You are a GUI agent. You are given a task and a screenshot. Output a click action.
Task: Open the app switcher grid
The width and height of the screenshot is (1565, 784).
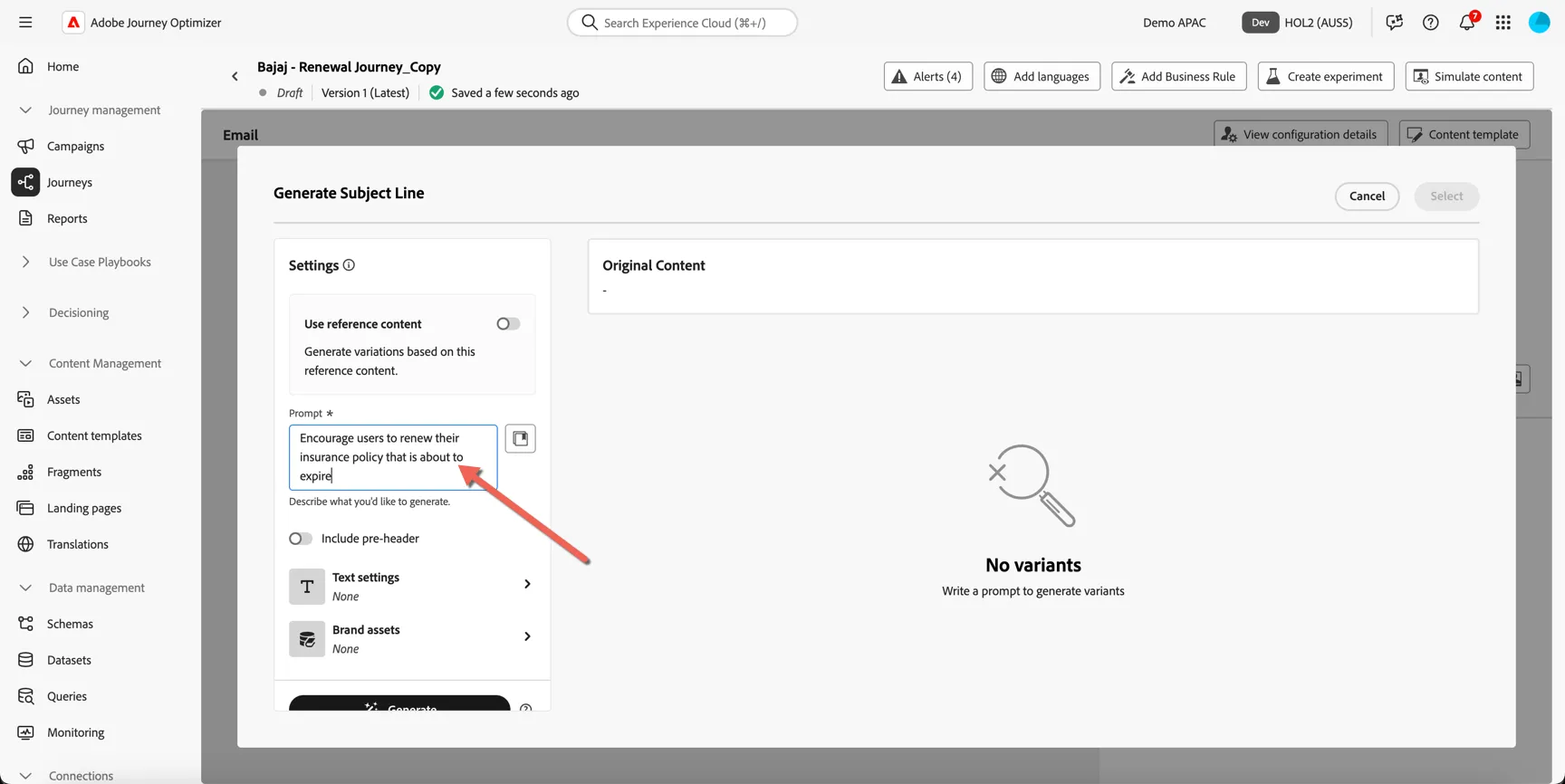coord(1503,23)
